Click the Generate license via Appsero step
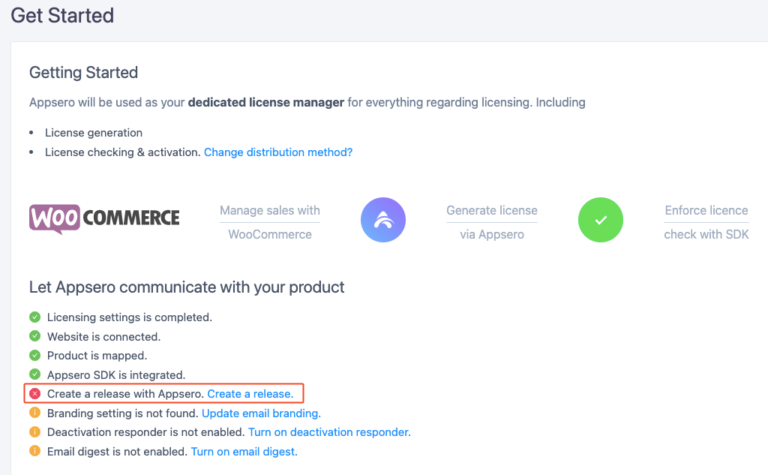The width and height of the screenshot is (768, 475). tap(491, 222)
